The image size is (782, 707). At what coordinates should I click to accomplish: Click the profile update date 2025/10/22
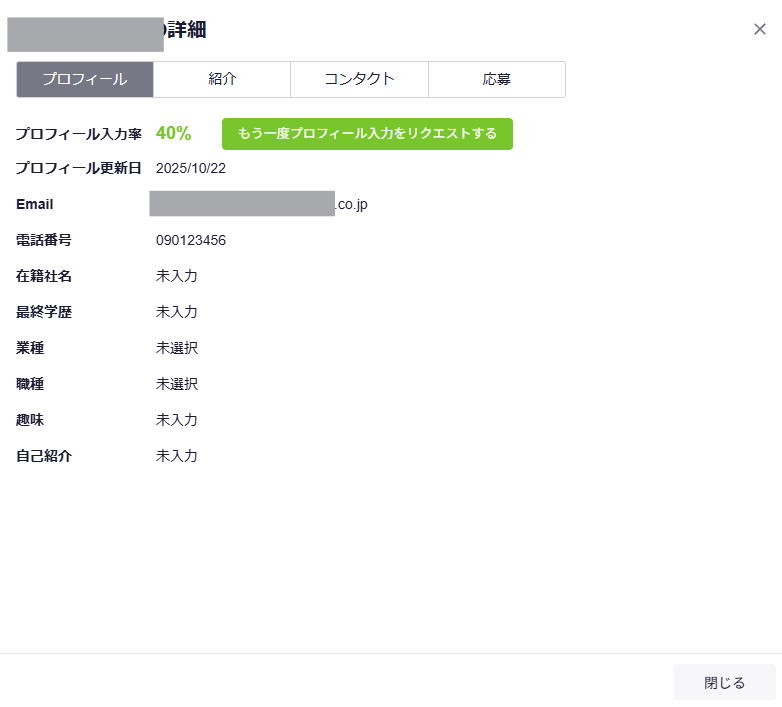(x=191, y=168)
